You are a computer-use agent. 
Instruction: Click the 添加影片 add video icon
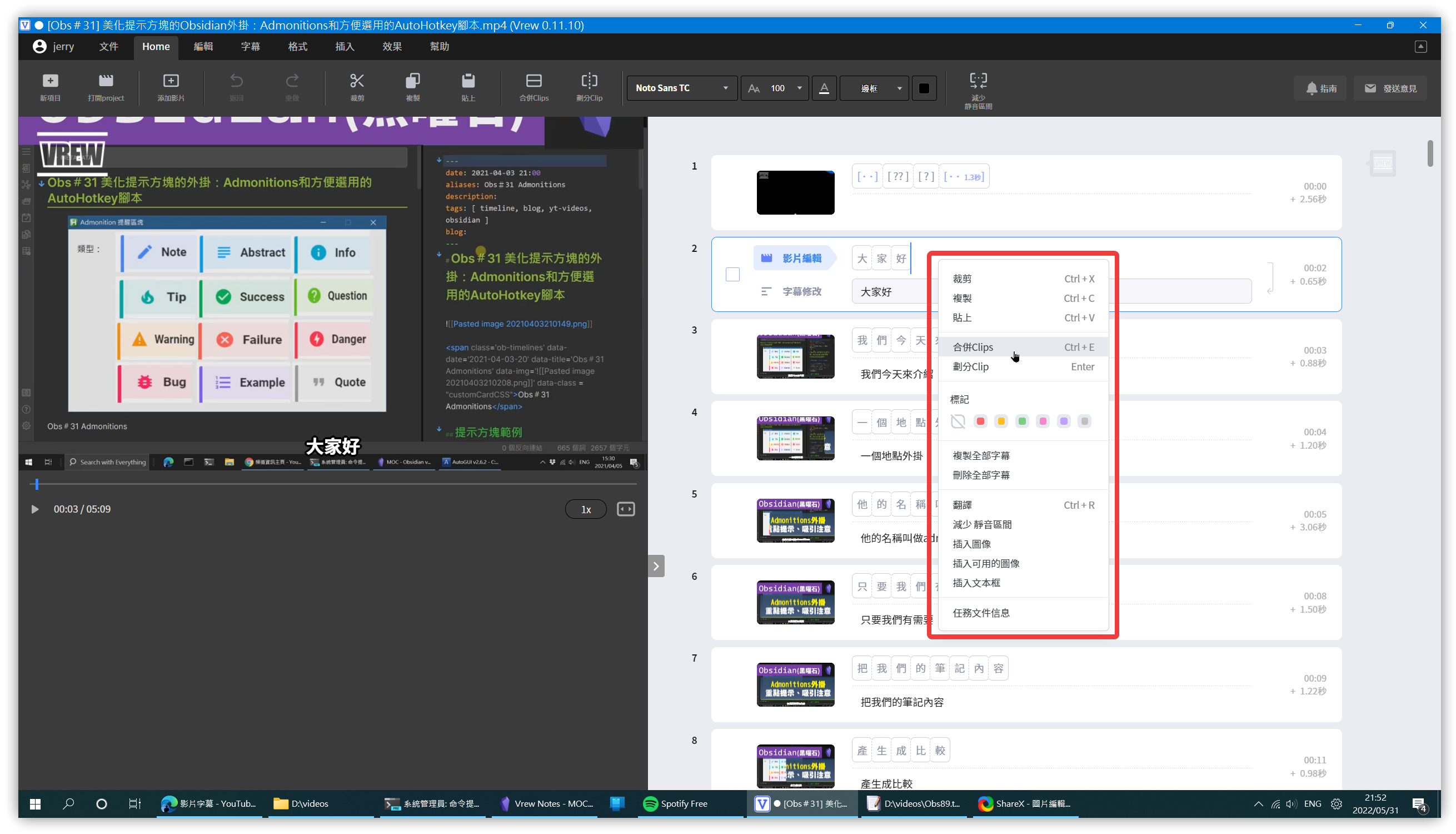coord(171,81)
